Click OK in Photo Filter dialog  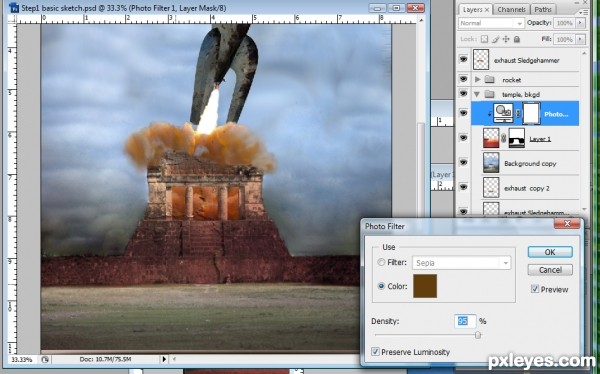tap(550, 252)
